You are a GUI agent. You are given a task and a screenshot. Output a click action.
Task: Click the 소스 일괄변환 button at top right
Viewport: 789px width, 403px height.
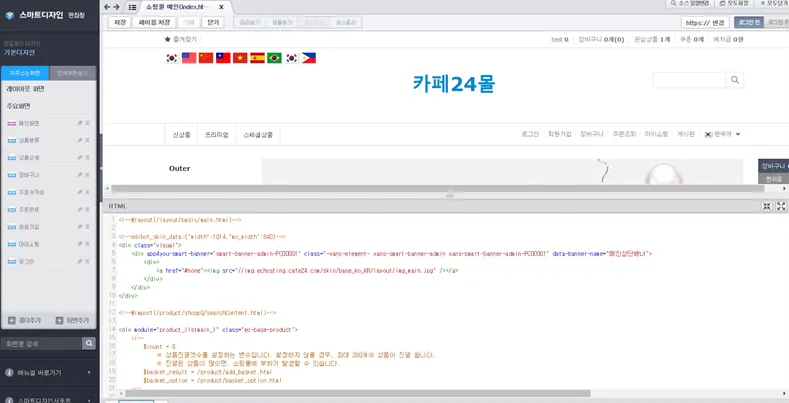pyautogui.click(x=689, y=4)
